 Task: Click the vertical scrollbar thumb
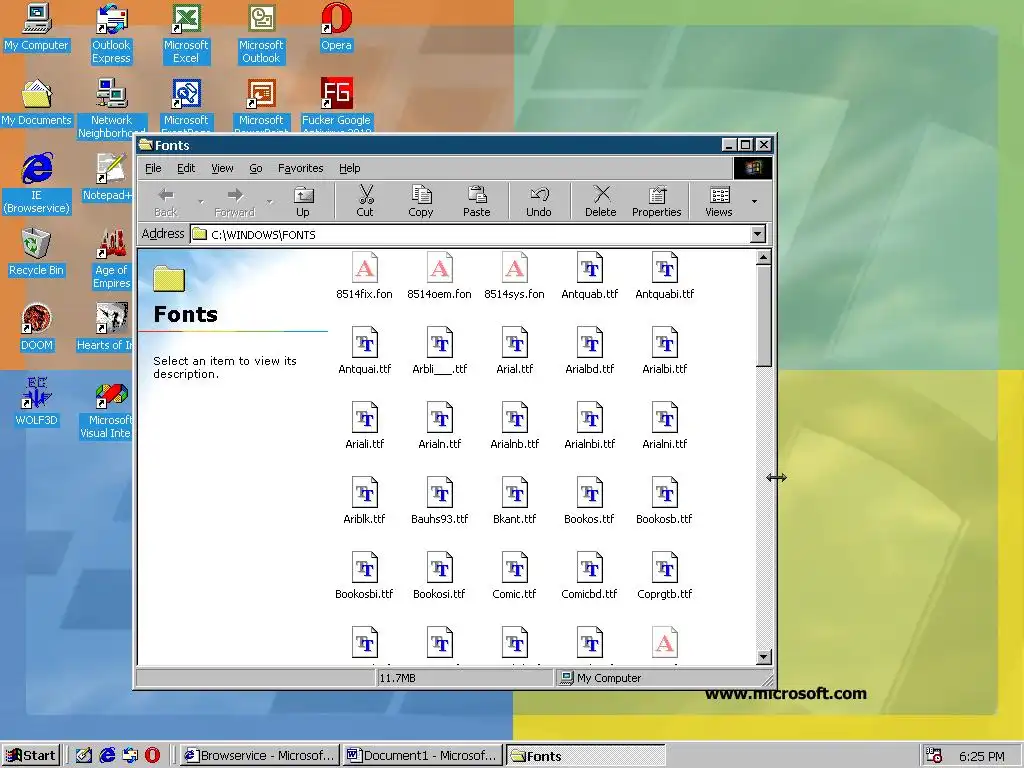pyautogui.click(x=763, y=316)
